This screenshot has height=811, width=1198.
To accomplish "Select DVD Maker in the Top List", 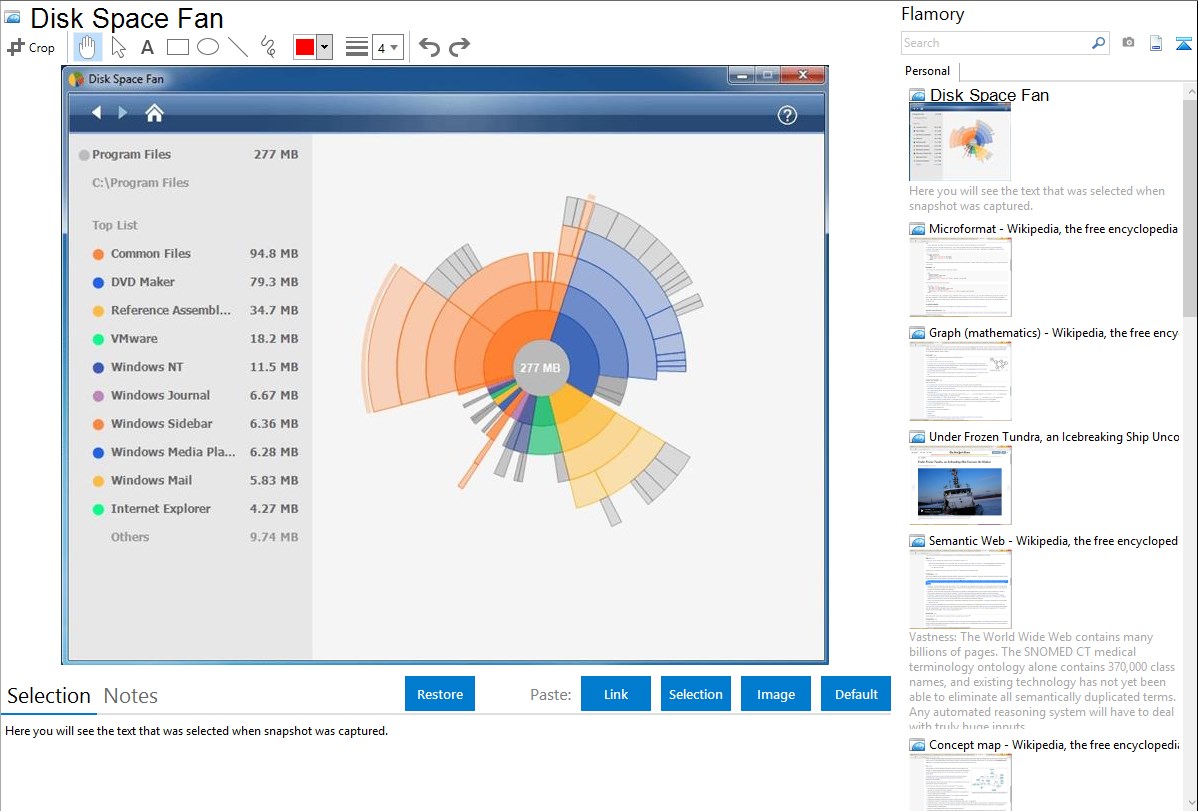I will click(x=195, y=282).
